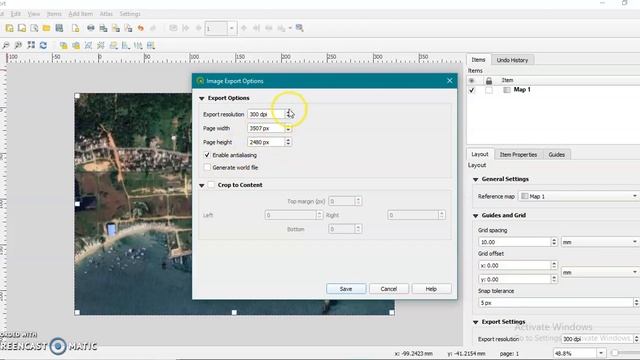Image resolution: width=640 pixels, height=360 pixels.
Task: Close the Image Export Options dialog
Action: tap(449, 81)
